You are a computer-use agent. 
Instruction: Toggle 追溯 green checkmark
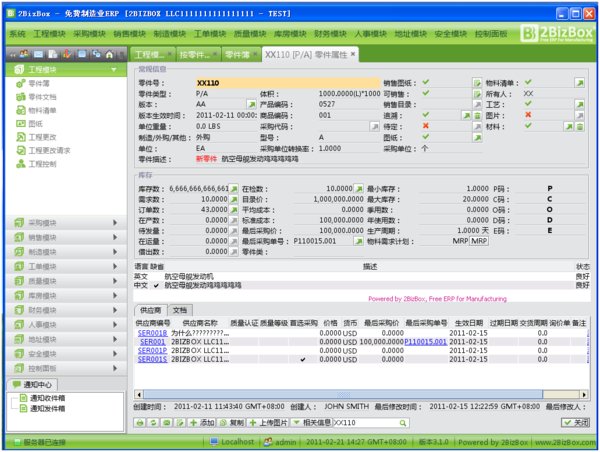click(426, 114)
